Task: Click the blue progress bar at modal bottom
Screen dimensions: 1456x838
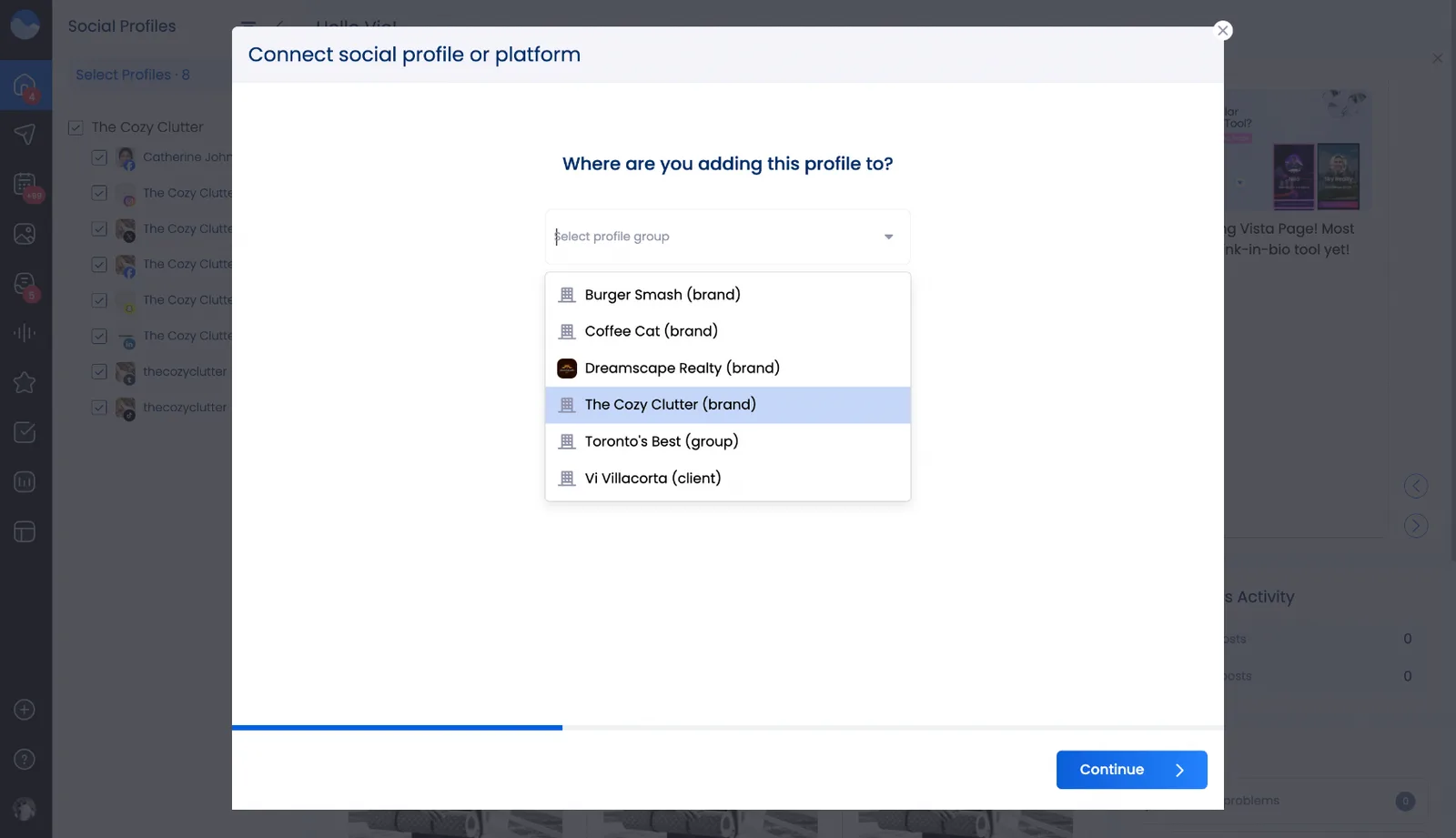Action: (396, 727)
